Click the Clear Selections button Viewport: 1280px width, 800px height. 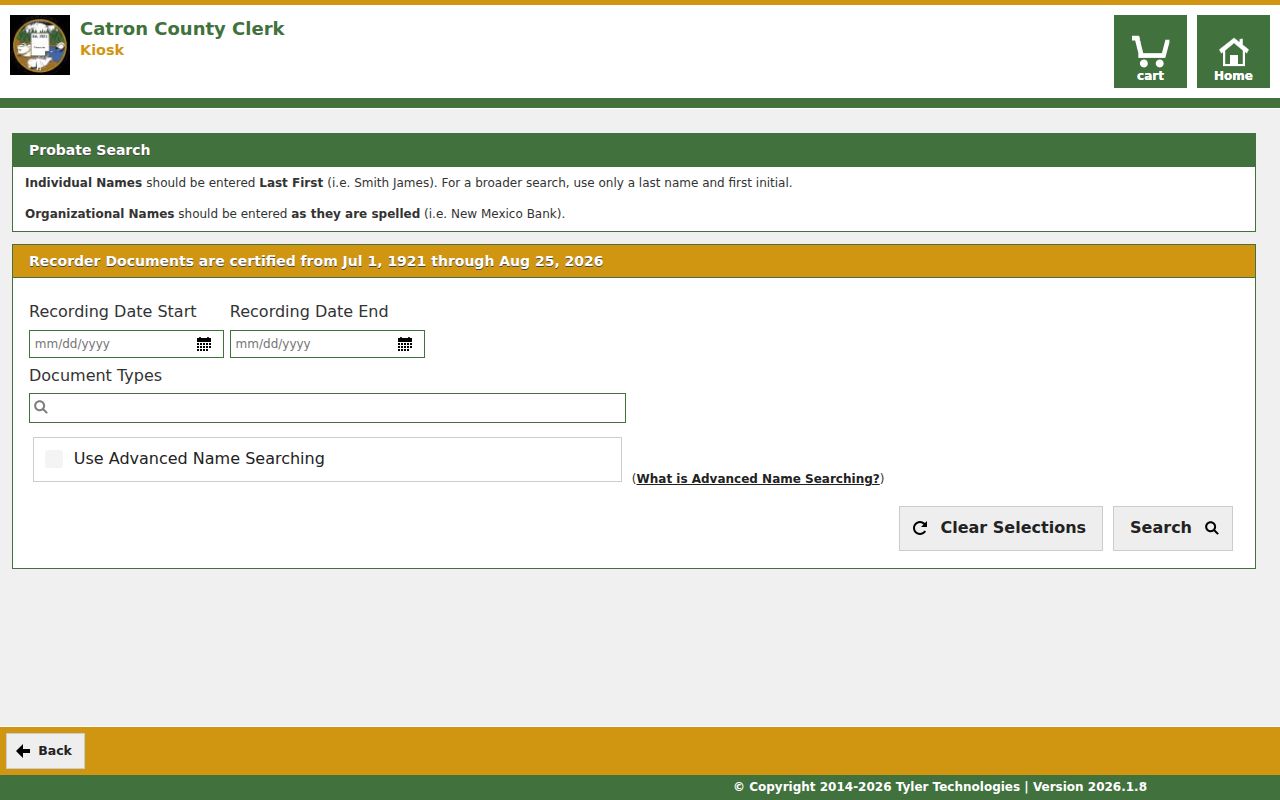click(1001, 528)
